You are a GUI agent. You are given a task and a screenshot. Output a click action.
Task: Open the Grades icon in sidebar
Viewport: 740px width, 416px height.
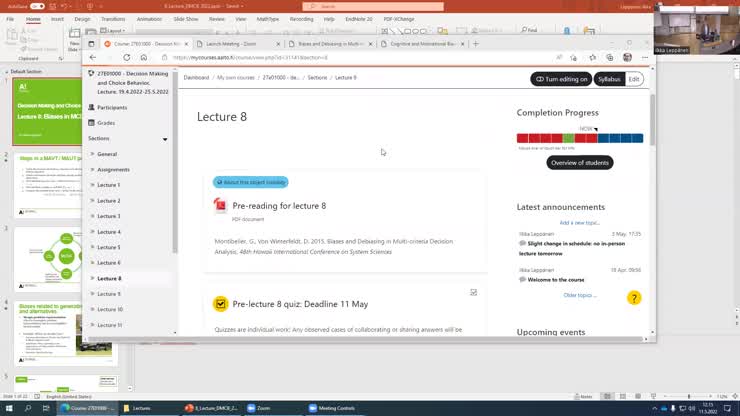(x=92, y=123)
